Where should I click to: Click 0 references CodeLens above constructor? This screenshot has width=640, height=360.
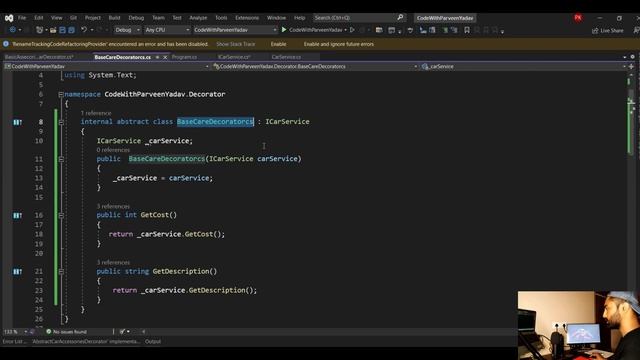pyautogui.click(x=113, y=150)
